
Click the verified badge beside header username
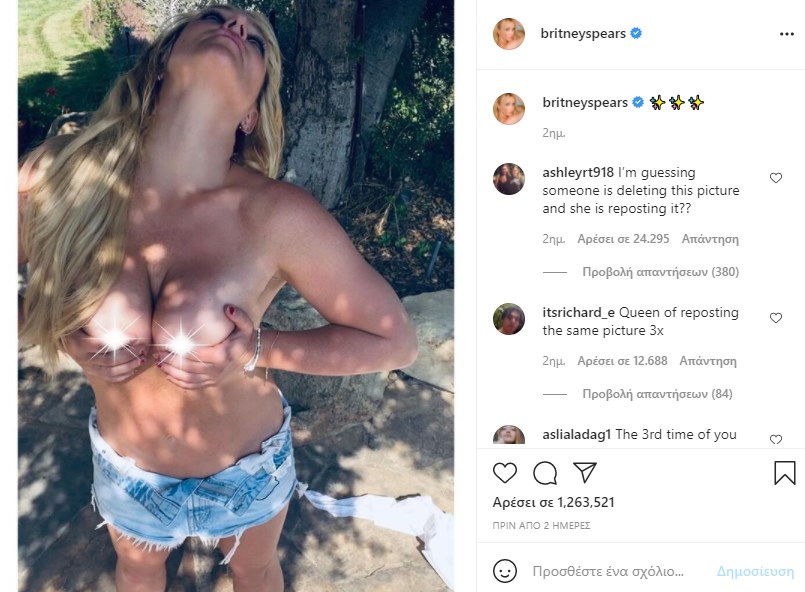click(636, 33)
